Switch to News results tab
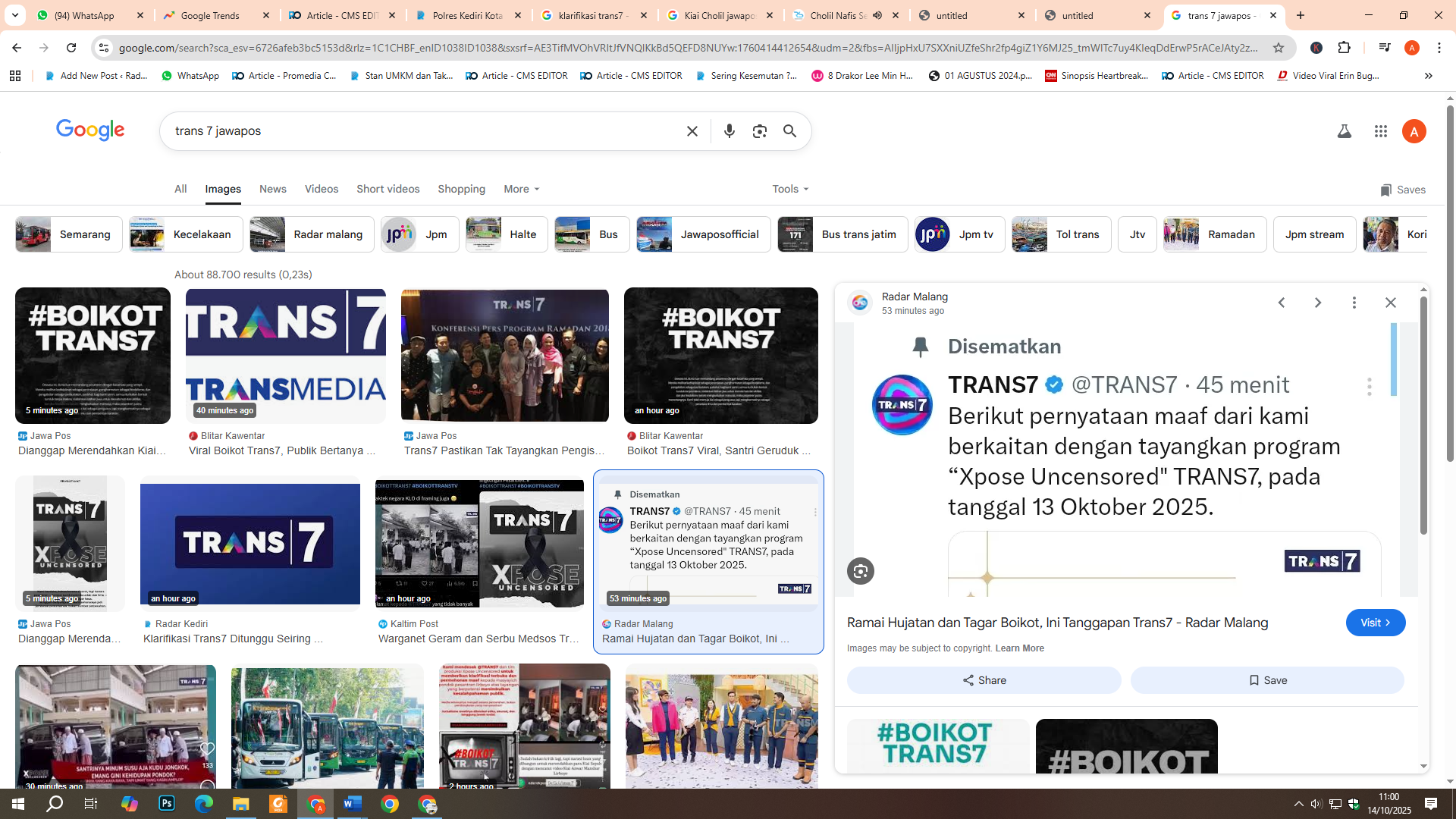The width and height of the screenshot is (1456, 819). click(x=273, y=189)
